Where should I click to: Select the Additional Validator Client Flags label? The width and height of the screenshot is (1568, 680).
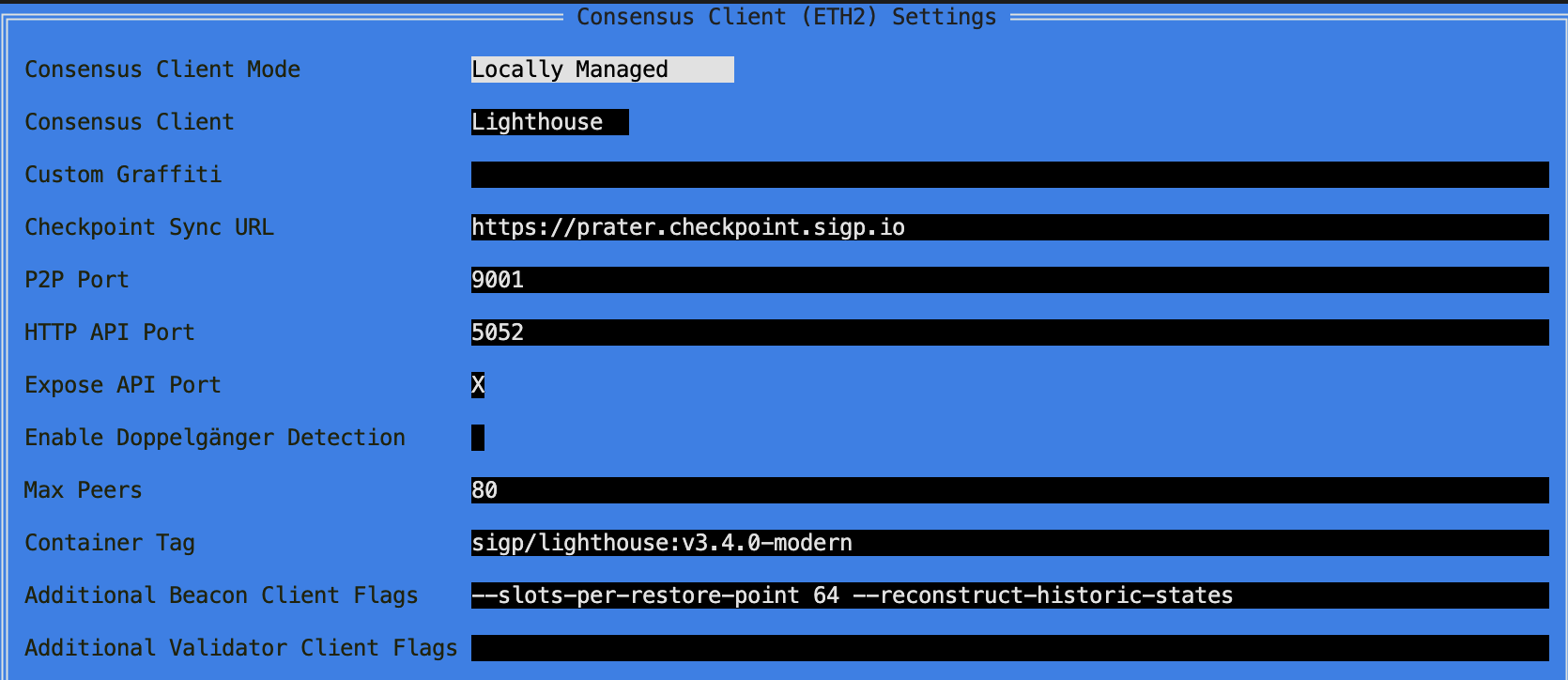tap(241, 648)
